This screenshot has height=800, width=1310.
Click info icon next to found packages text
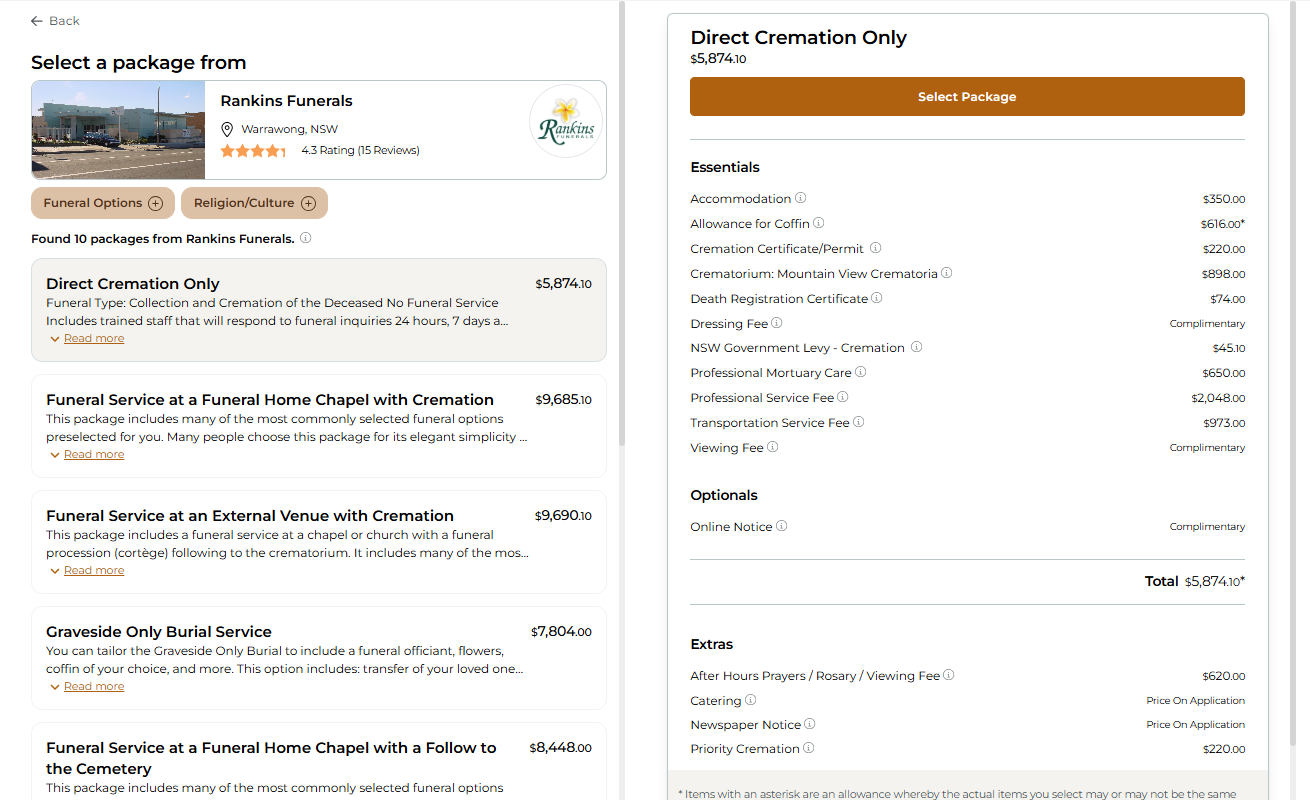click(306, 238)
